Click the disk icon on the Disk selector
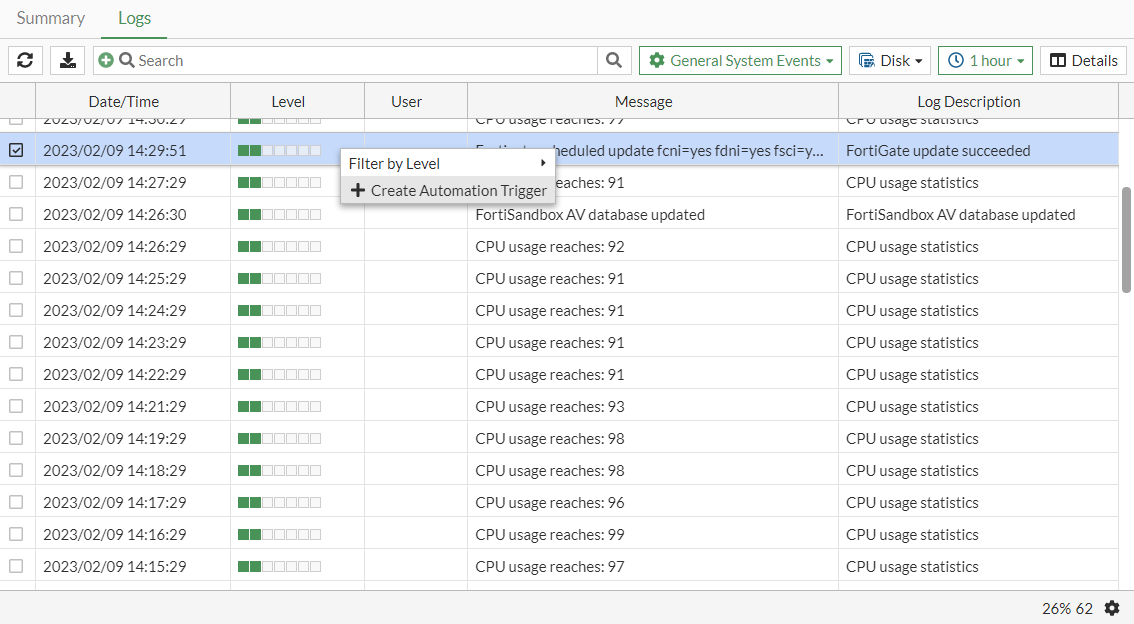Image resolution: width=1134 pixels, height=624 pixels. [866, 60]
